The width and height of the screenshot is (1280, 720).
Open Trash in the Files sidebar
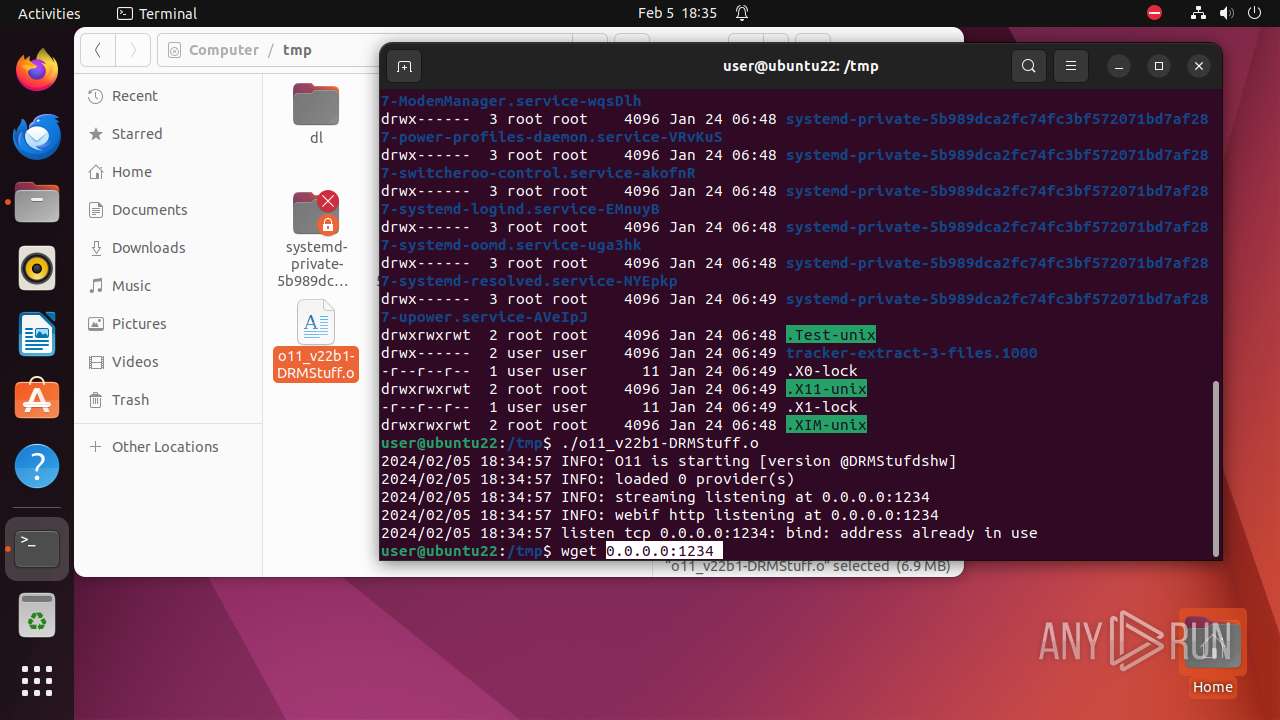(168, 400)
